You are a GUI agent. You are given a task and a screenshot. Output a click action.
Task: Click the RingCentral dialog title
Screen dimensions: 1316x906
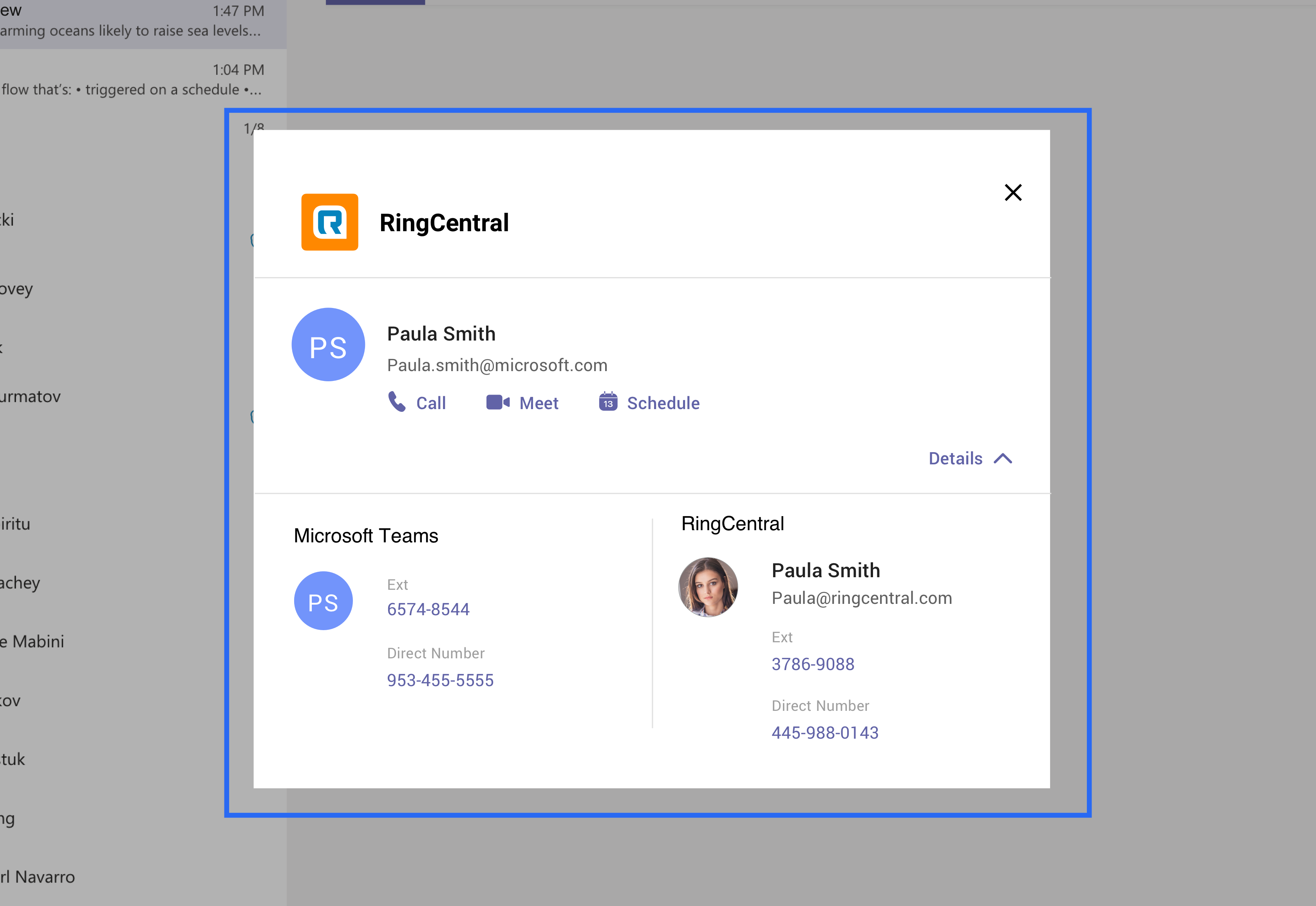click(444, 223)
